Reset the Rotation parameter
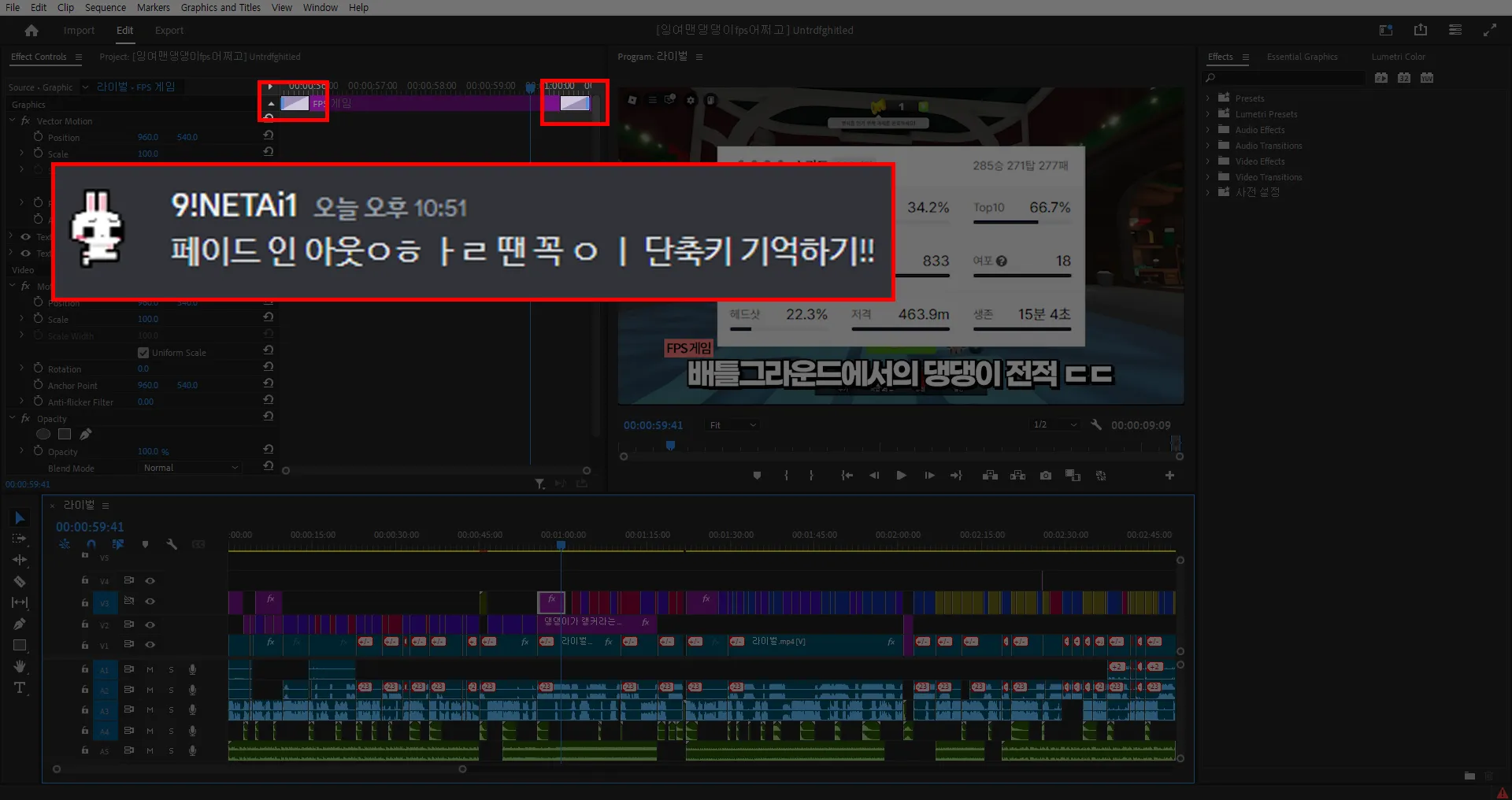 point(269,367)
